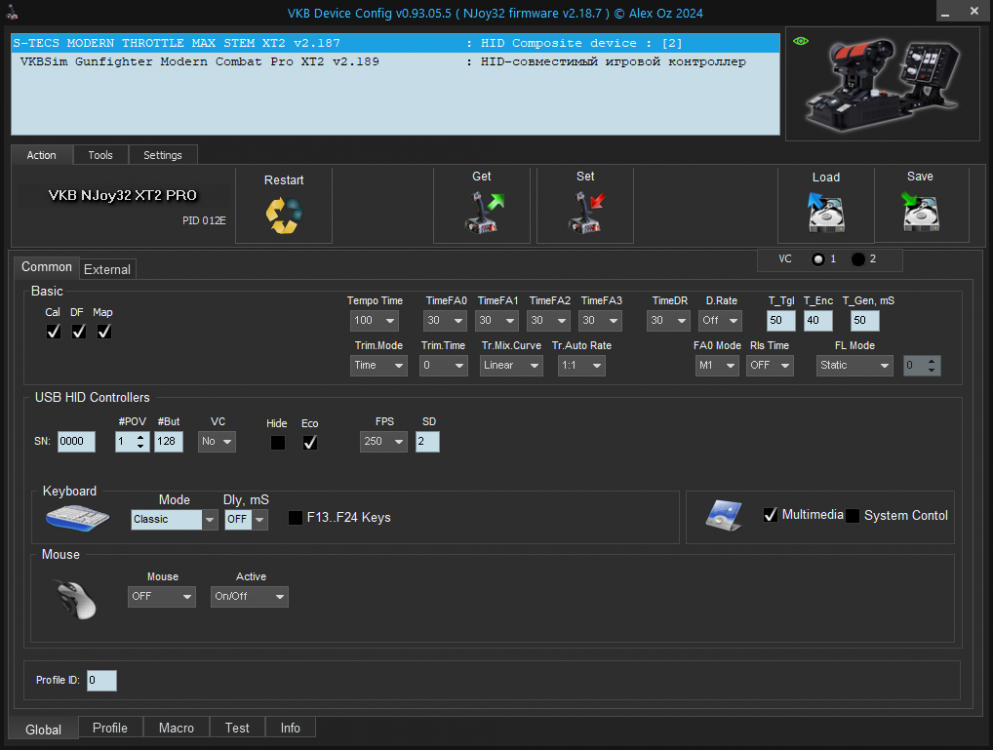Switch to the External tab
Viewport: 993px width, 750px height.
click(107, 269)
